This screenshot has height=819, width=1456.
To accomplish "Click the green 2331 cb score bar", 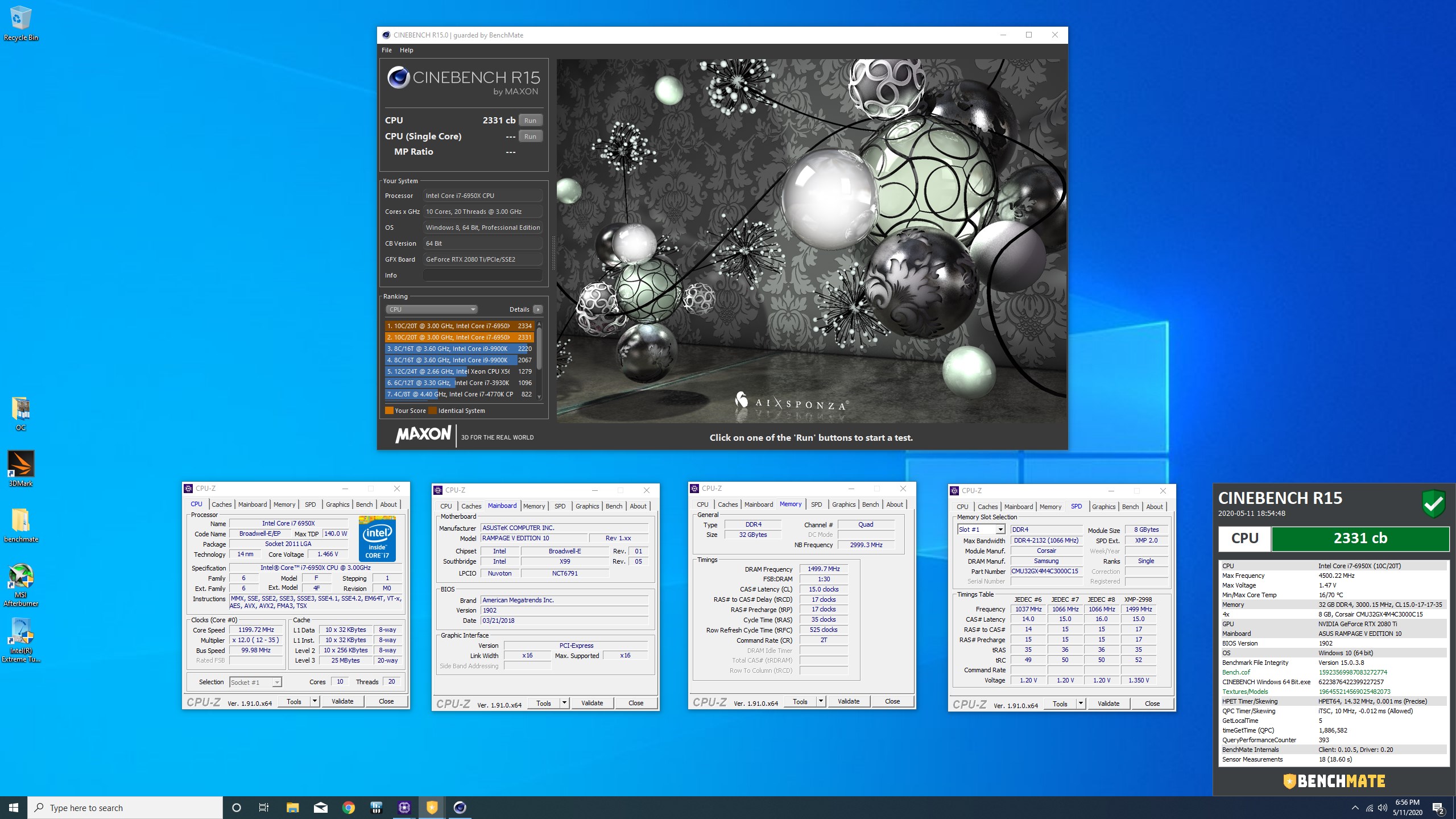I will 1360,539.
